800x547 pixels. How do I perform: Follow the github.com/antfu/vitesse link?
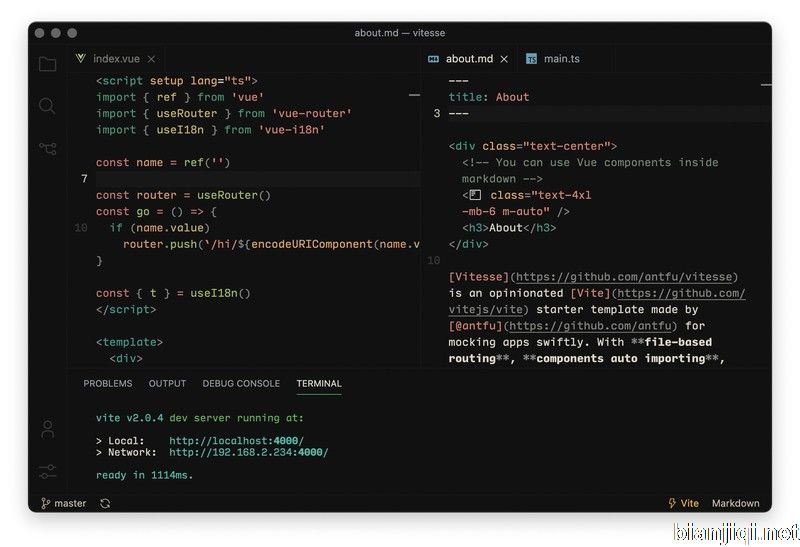[x=623, y=277]
